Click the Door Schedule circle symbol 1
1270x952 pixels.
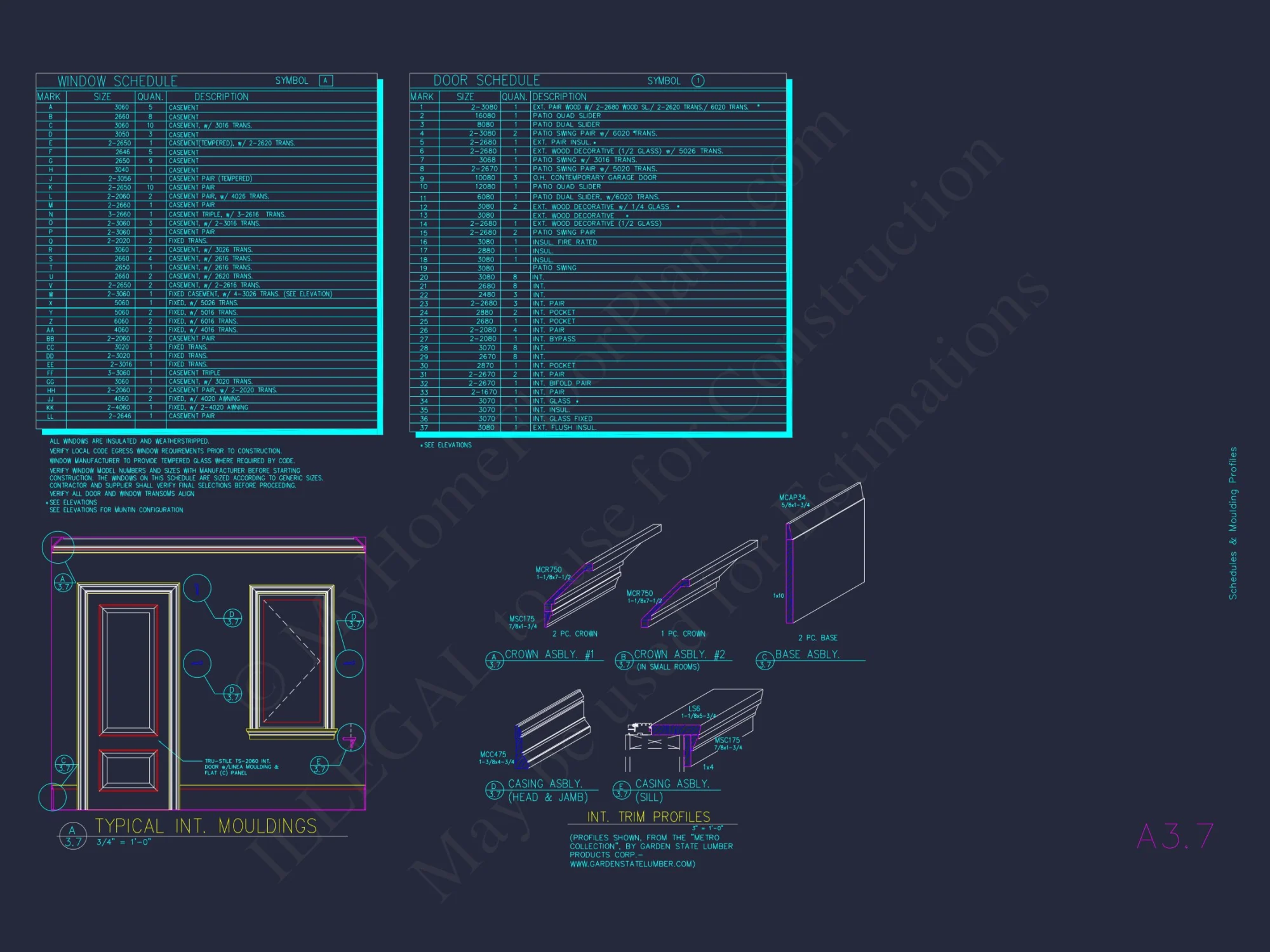coord(698,81)
